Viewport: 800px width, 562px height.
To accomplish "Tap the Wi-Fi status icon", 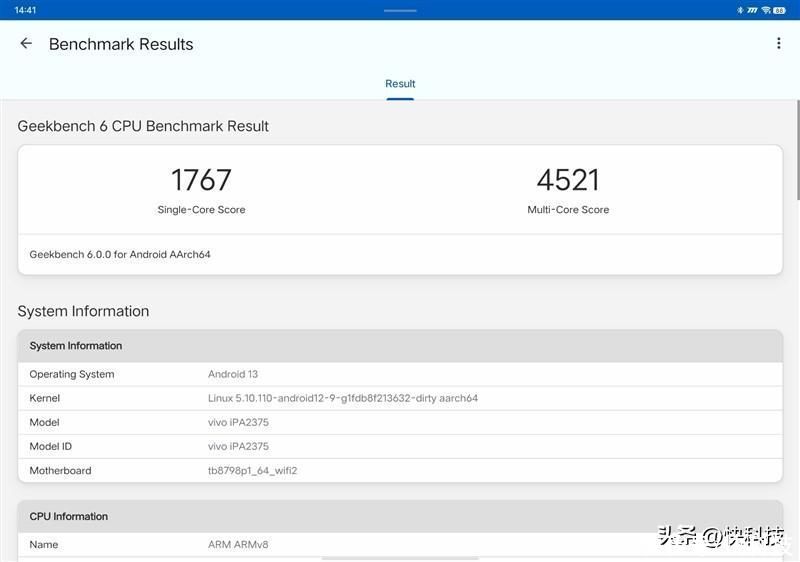I will 766,10.
